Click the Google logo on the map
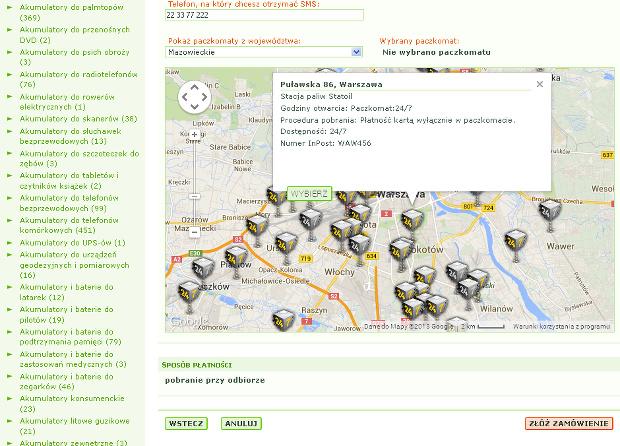Viewport: 620px width, 446px height. [x=189, y=321]
